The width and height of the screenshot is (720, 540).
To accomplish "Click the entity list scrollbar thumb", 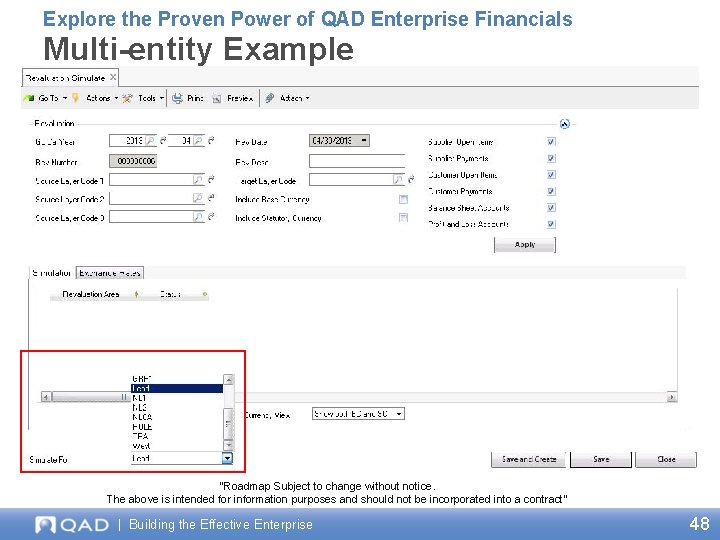I will 228,424.
